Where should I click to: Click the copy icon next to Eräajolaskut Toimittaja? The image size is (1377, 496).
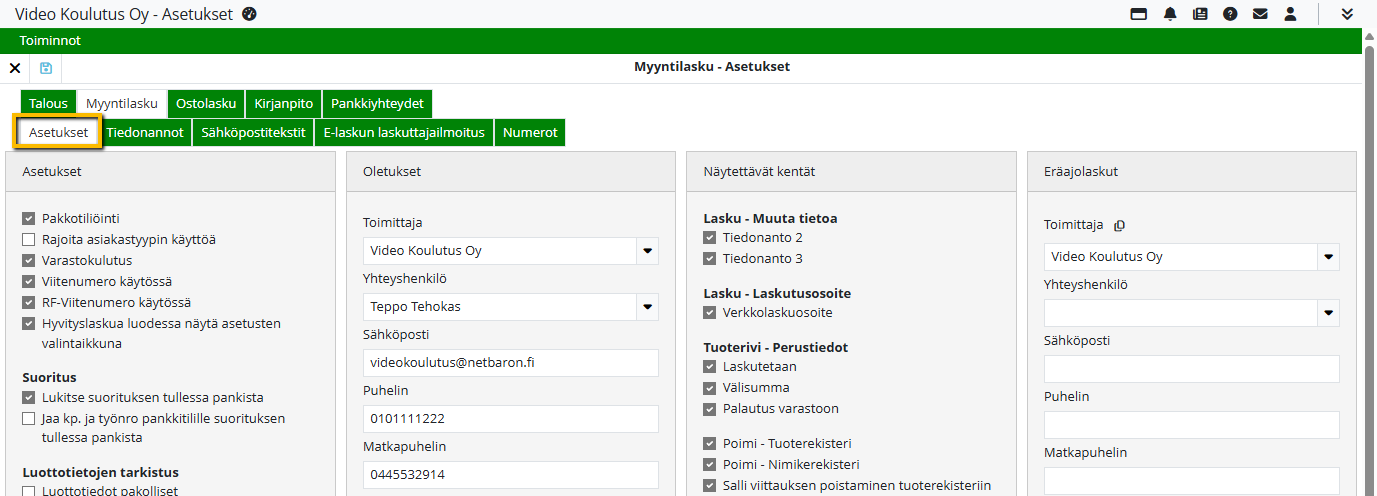click(x=1120, y=226)
